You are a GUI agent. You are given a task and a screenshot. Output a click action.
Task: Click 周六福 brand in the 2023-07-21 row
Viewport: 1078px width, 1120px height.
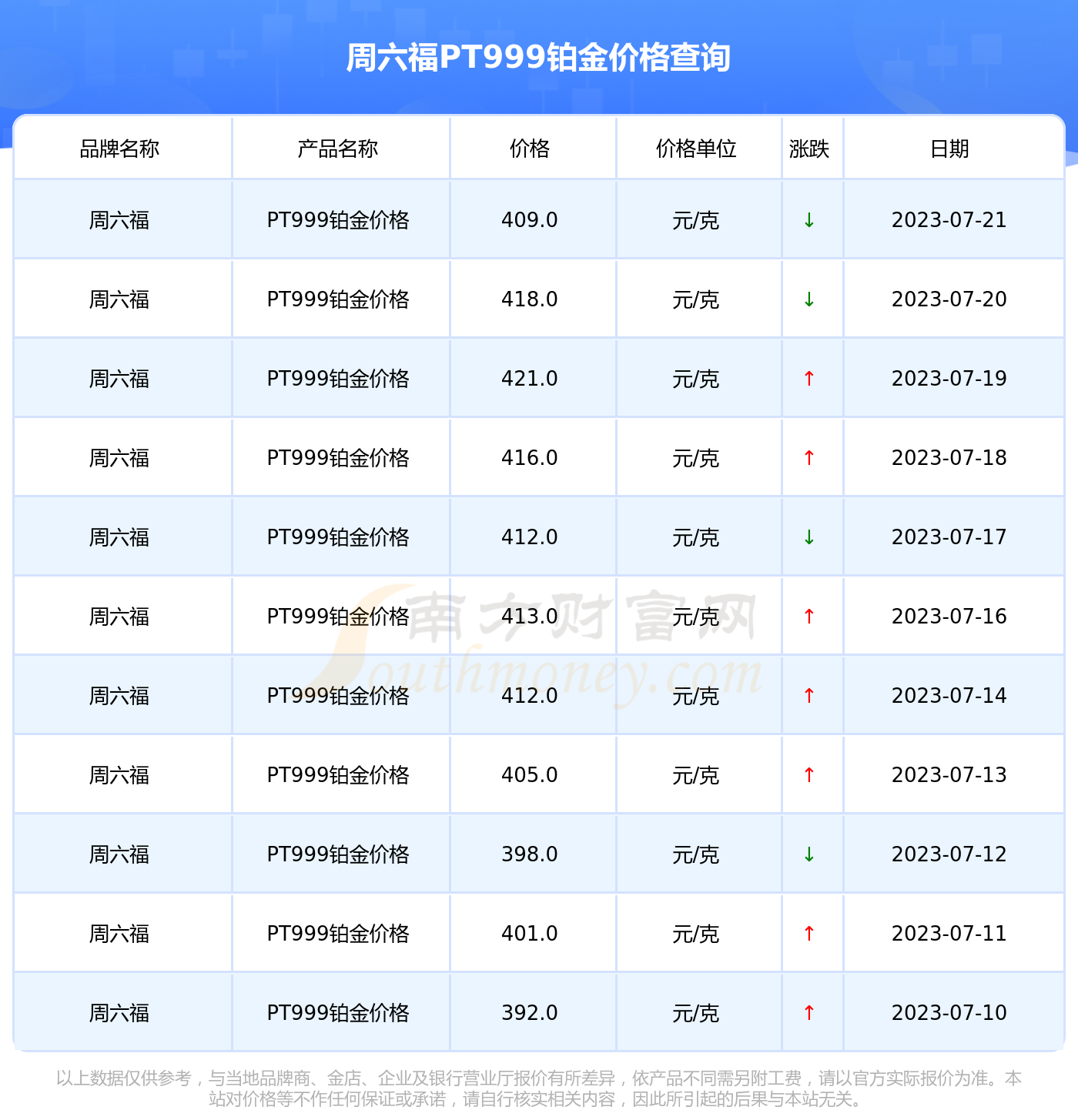coord(119,220)
